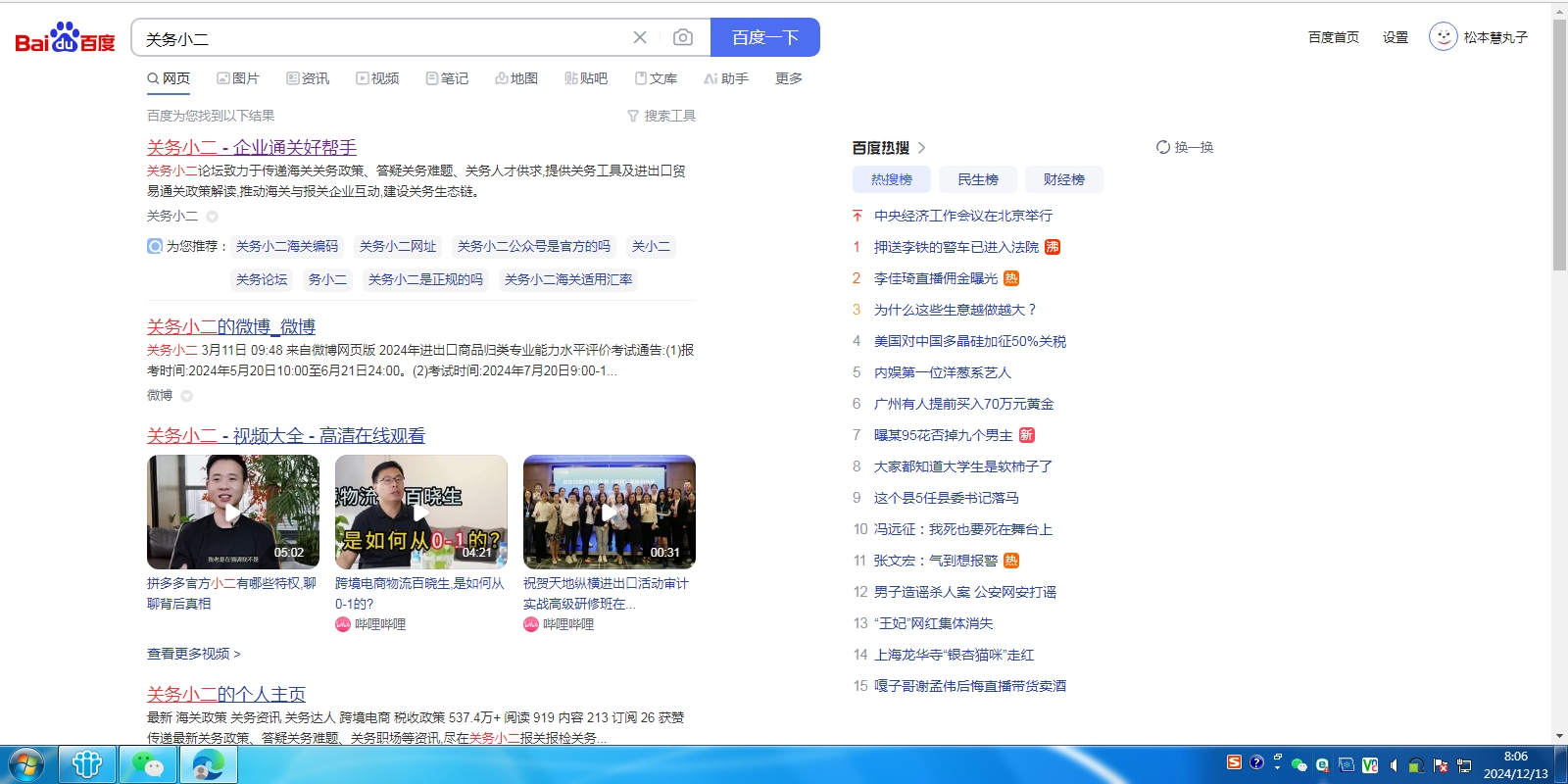This screenshot has height=784, width=1568.
Task: Click Sogou input method tray icon
Action: pyautogui.click(x=1235, y=762)
